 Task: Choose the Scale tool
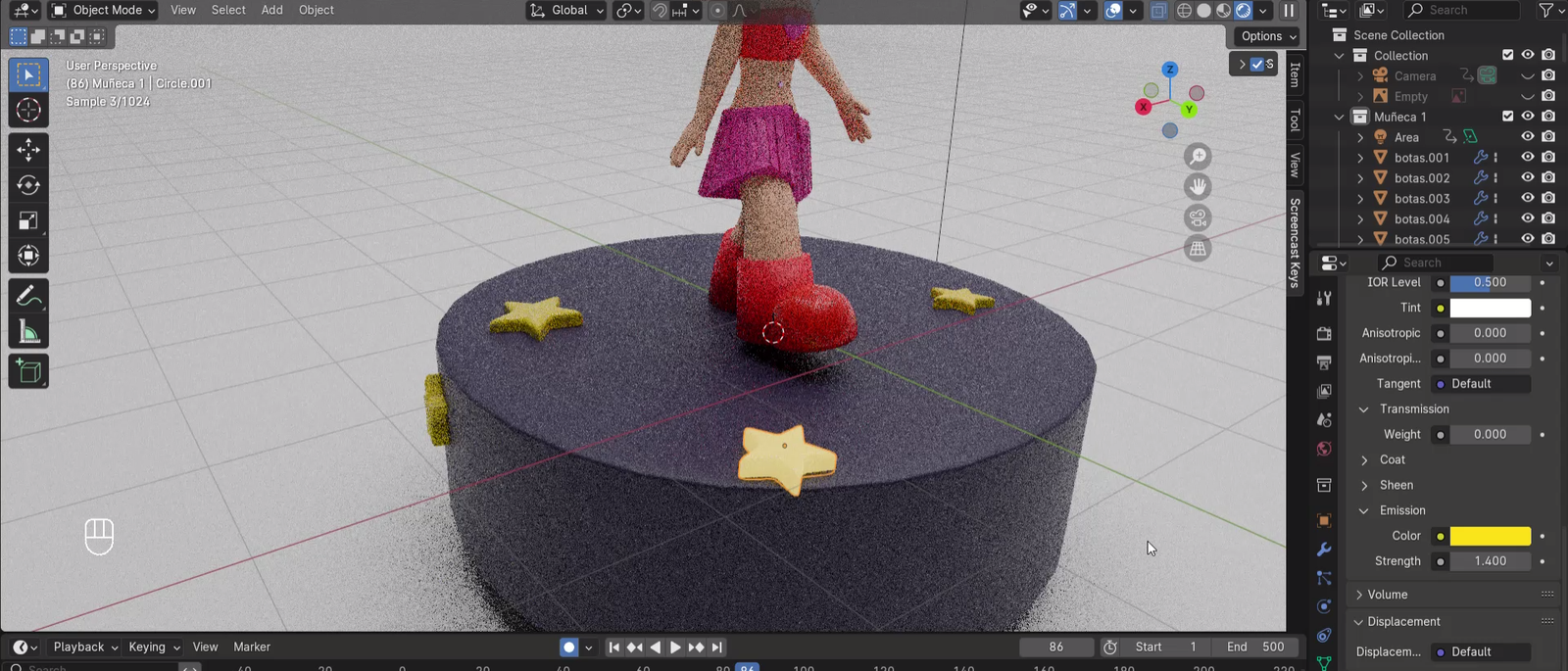28,220
